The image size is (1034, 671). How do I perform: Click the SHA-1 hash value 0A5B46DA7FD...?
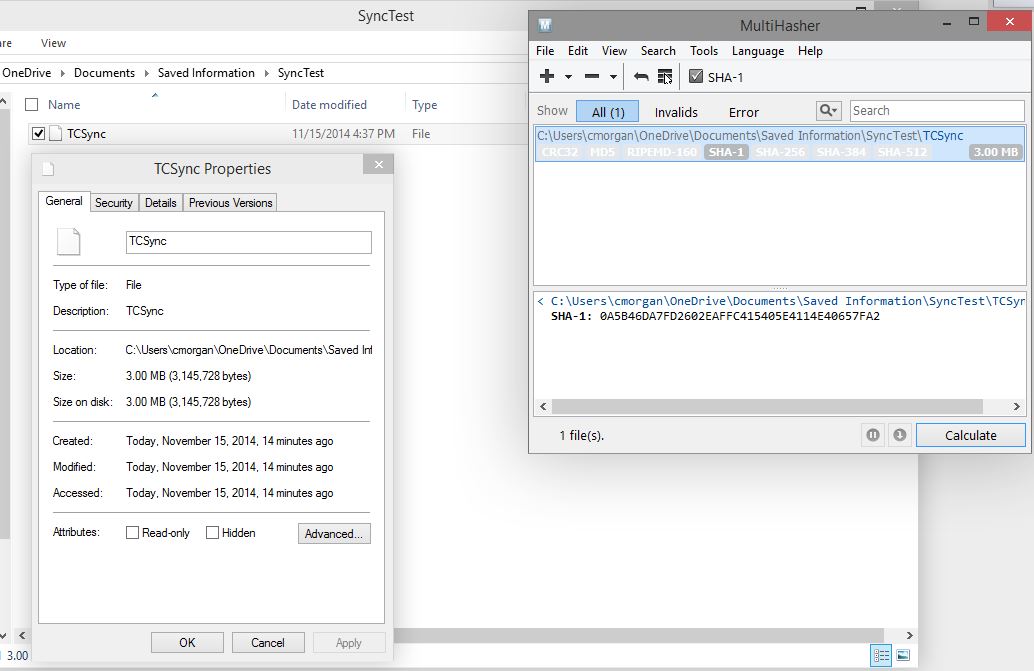pos(739,316)
